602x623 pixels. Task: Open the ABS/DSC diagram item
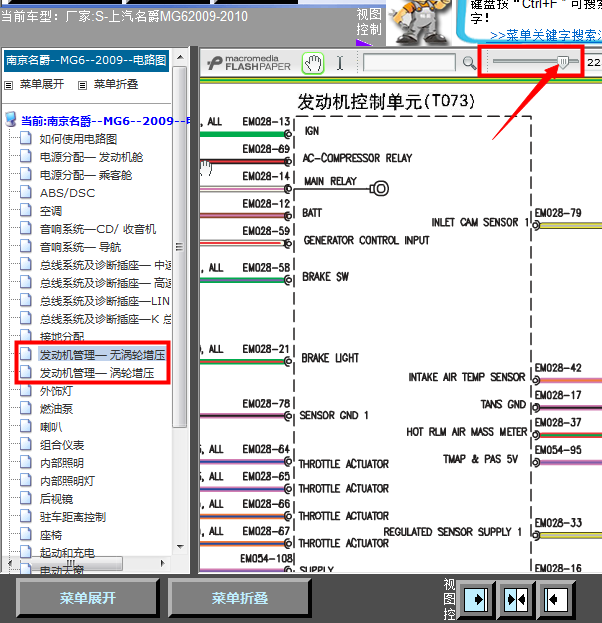68,193
